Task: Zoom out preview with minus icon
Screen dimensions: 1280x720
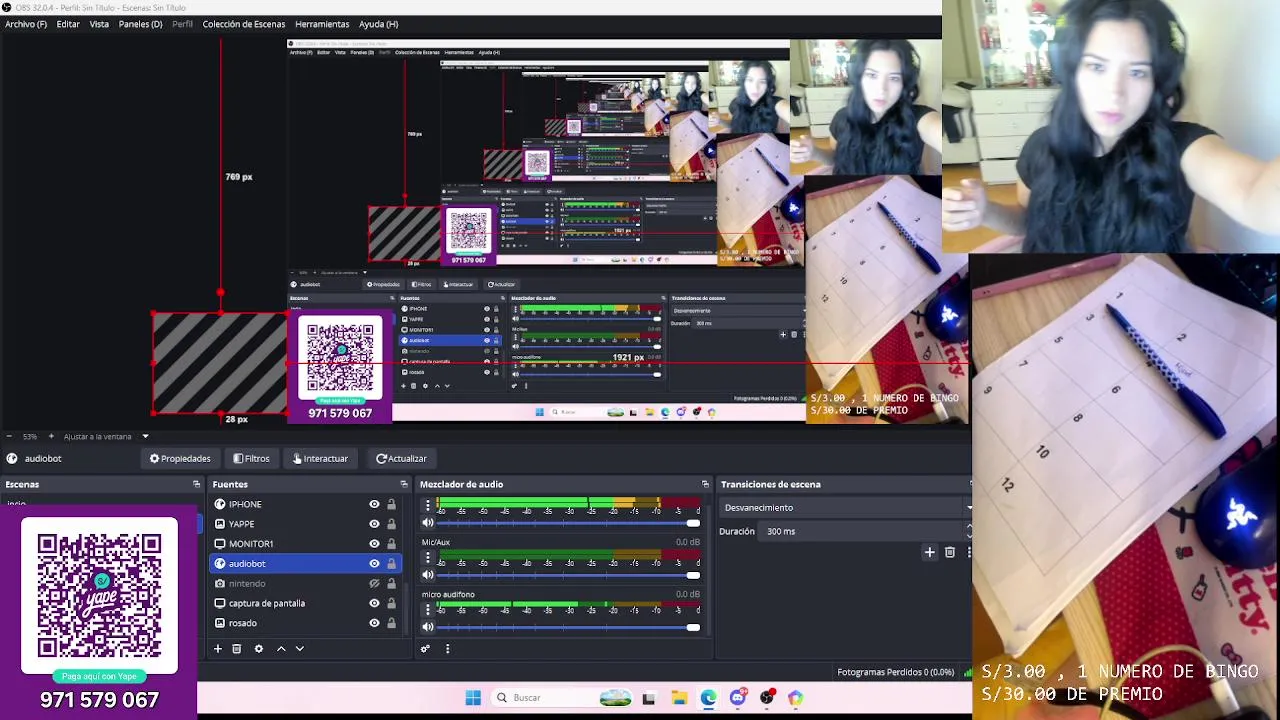Action: tap(9, 436)
